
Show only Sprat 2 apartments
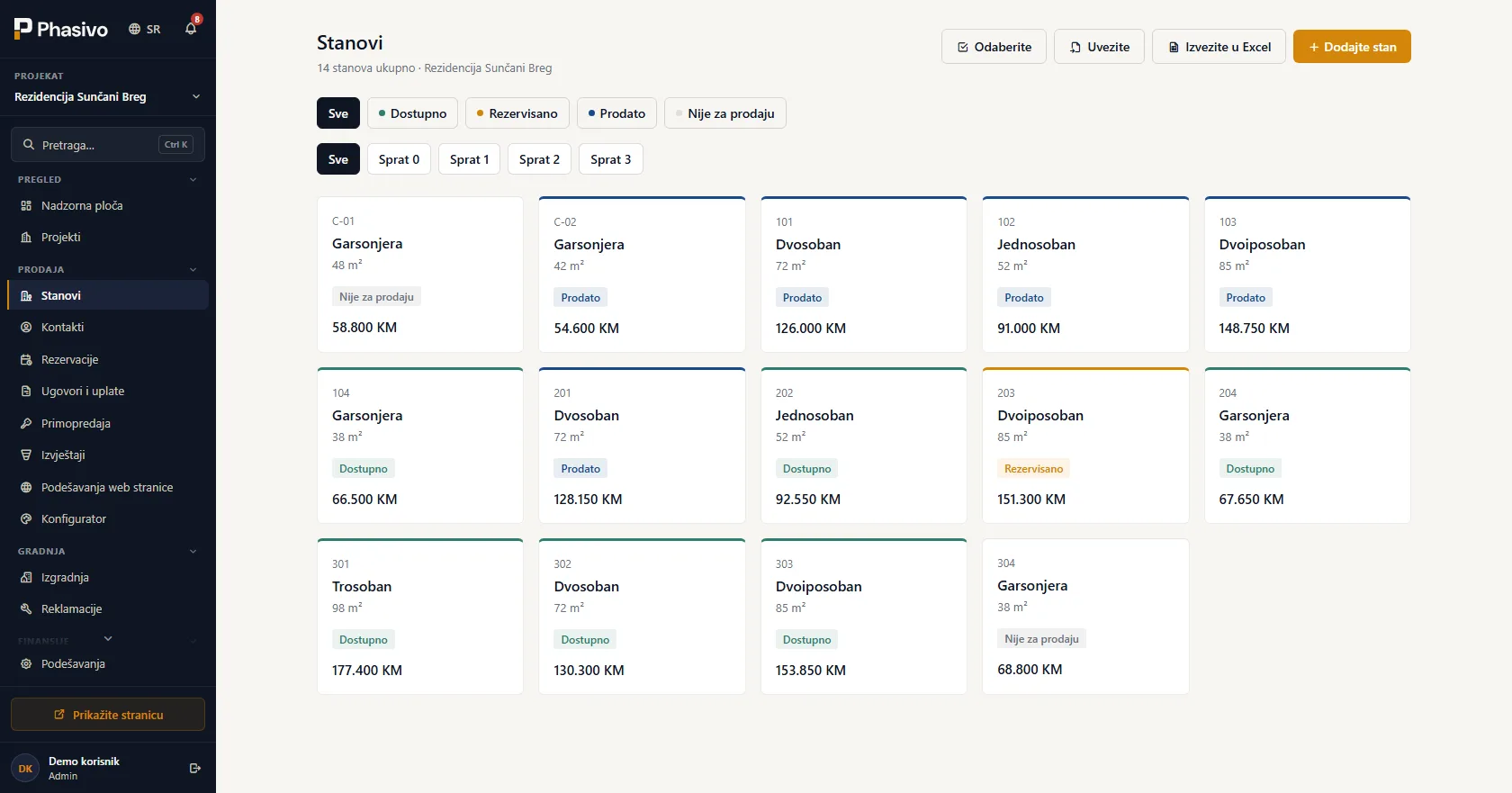coord(539,159)
